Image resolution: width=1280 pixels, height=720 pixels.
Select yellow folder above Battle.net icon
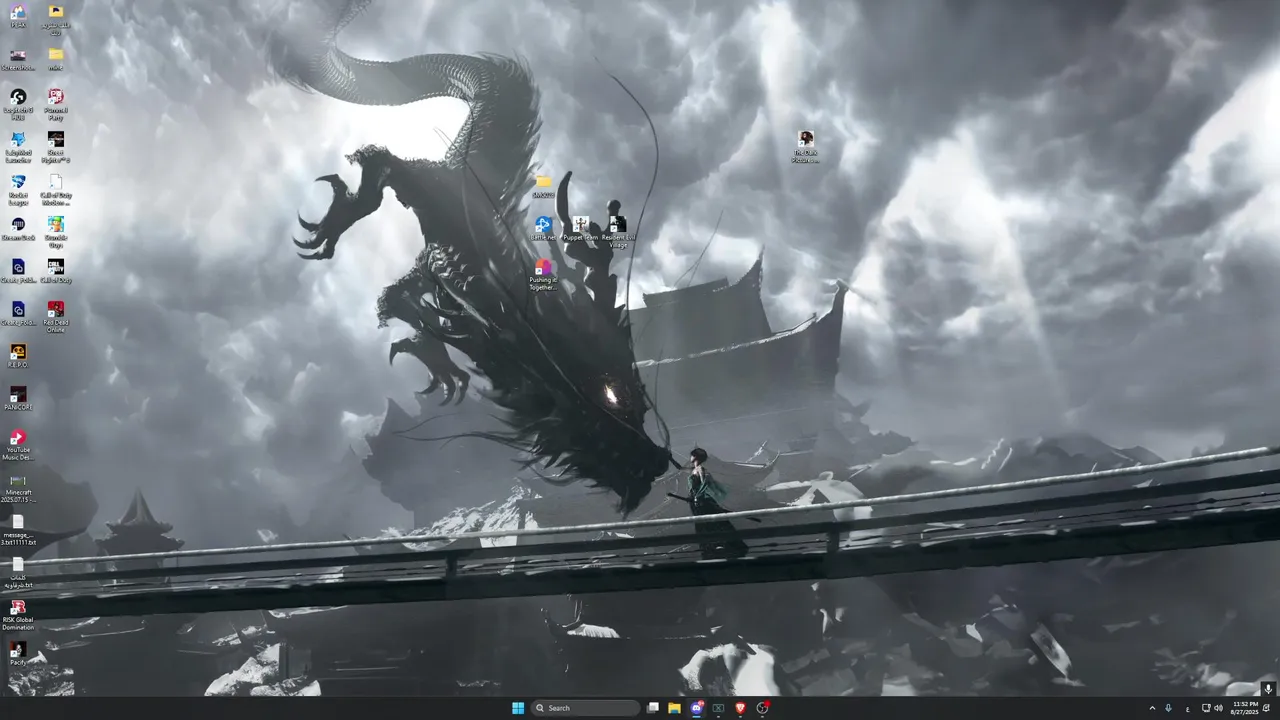pyautogui.click(x=543, y=186)
